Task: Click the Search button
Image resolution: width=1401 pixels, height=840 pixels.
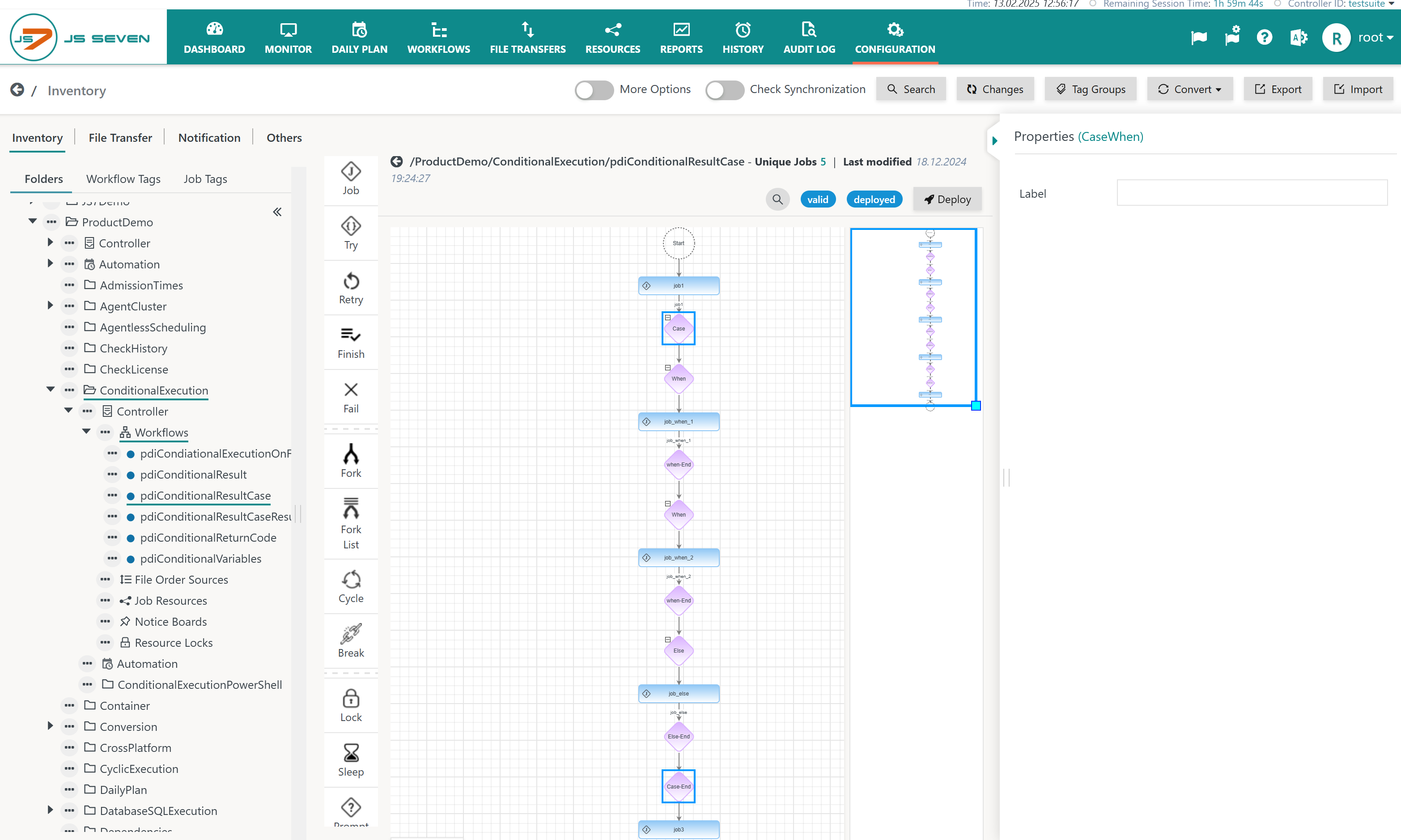Action: [911, 89]
